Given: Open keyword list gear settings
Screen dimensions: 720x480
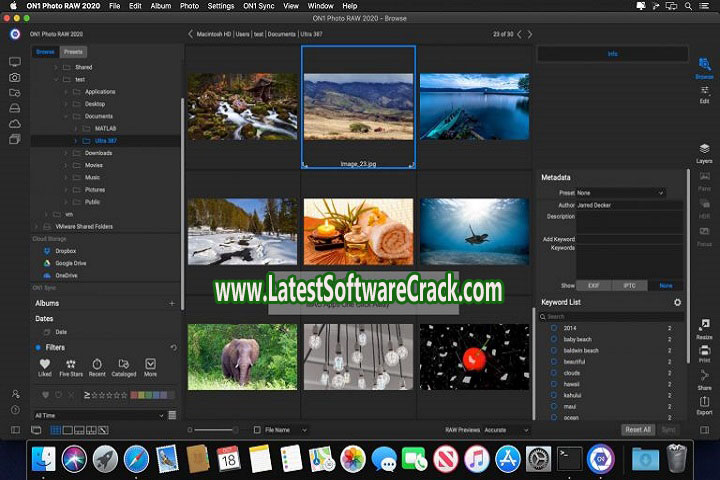Looking at the screenshot, I should tap(677, 302).
